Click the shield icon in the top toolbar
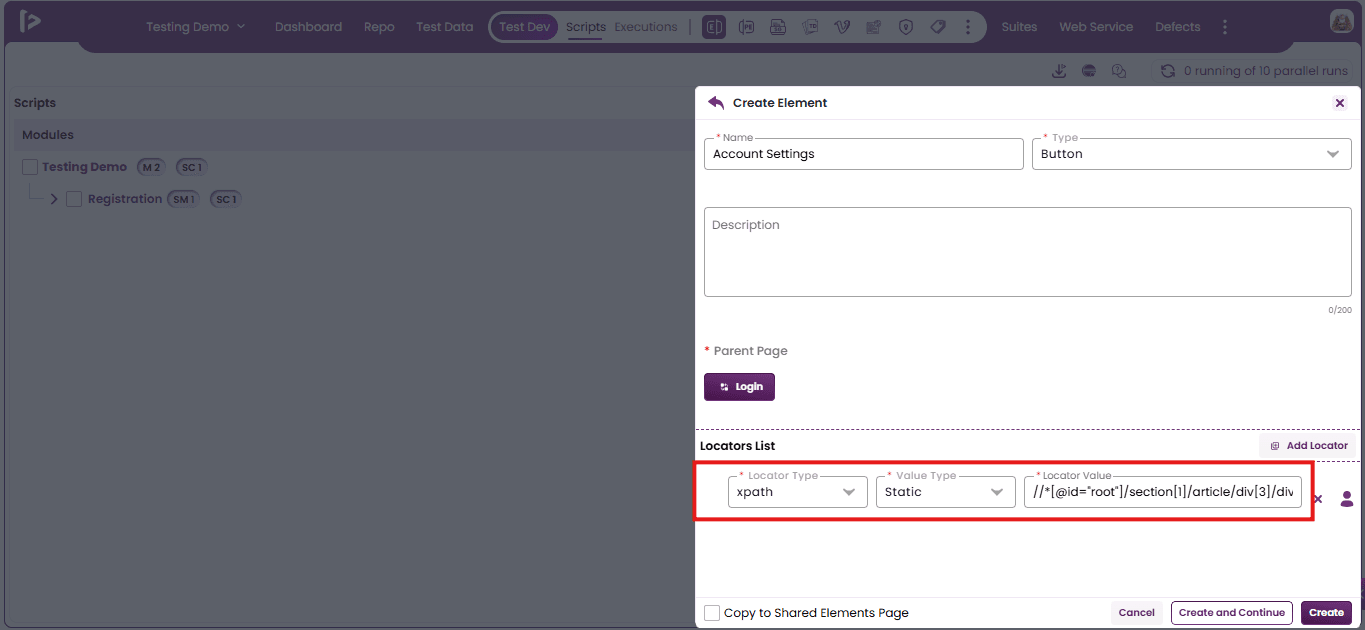 click(x=906, y=27)
